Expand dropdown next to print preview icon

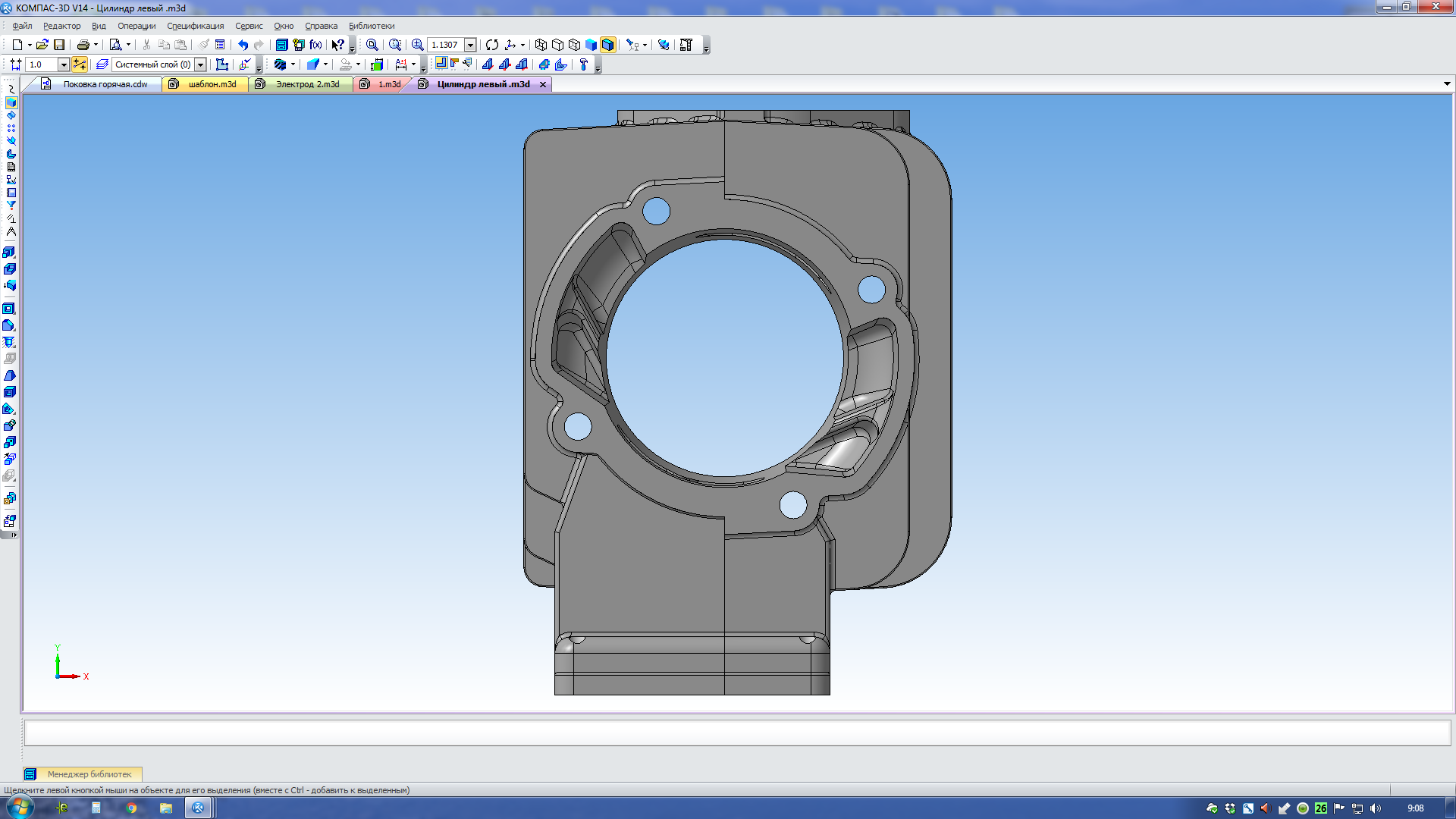pyautogui.click(x=128, y=45)
